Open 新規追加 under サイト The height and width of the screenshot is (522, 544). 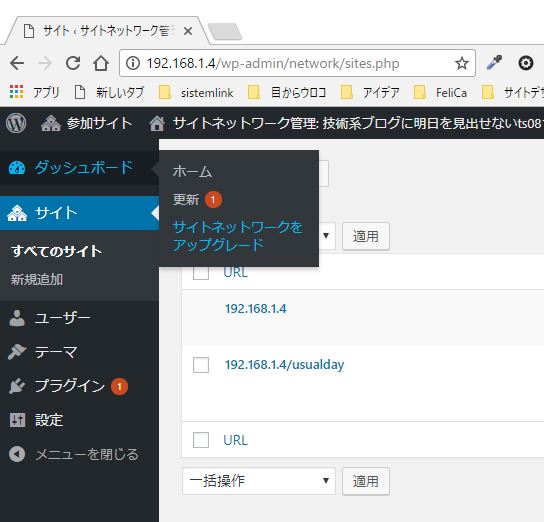[x=37, y=279]
